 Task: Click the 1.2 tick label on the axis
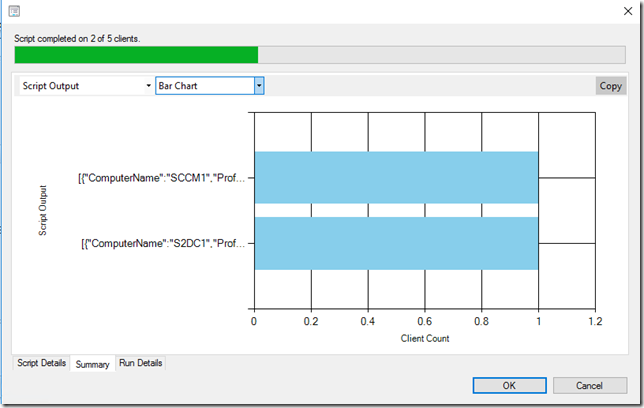tap(595, 321)
